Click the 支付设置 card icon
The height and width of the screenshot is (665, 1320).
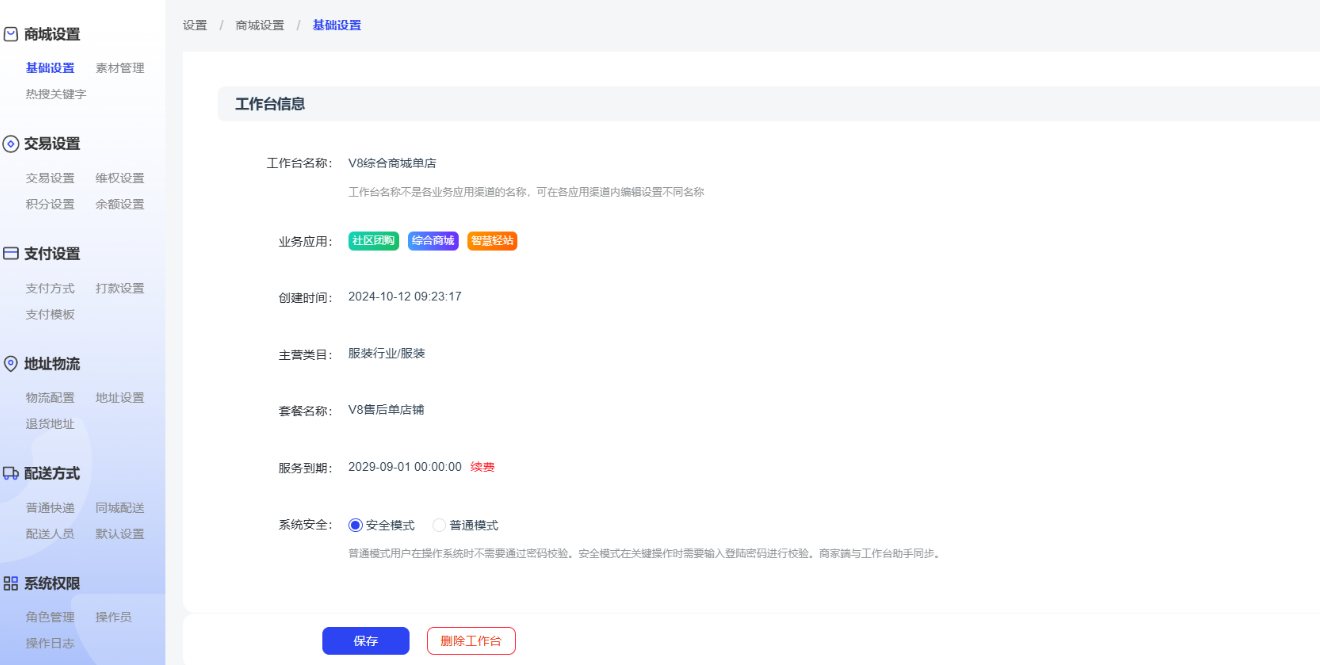(x=11, y=254)
